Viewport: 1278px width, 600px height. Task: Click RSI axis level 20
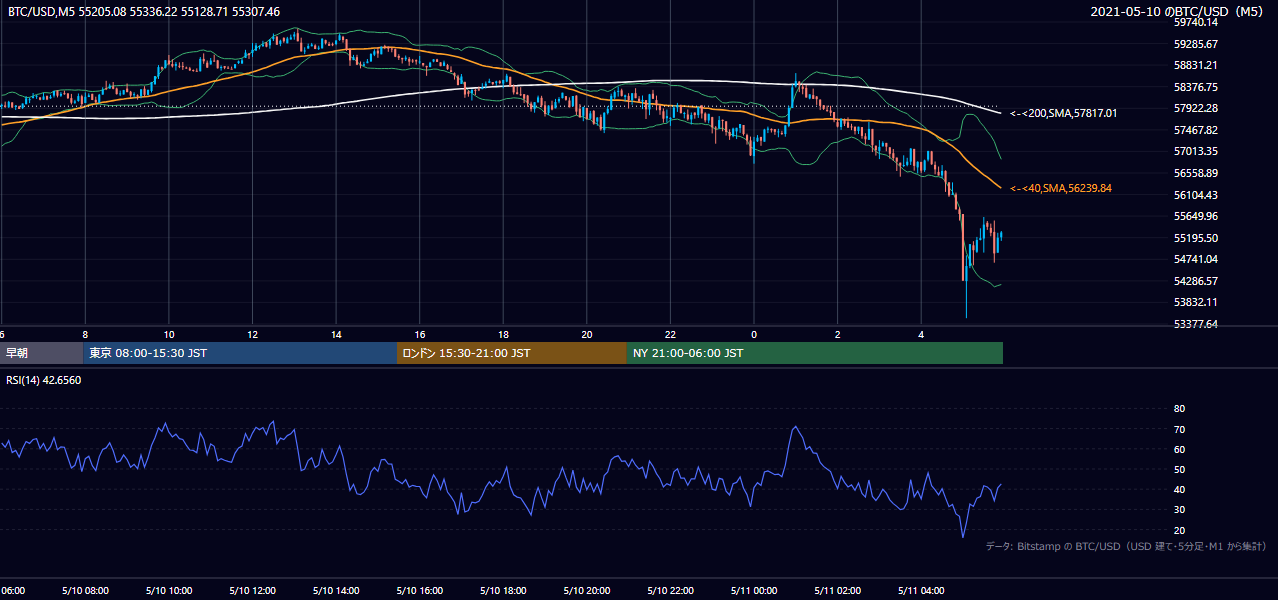[1179, 530]
